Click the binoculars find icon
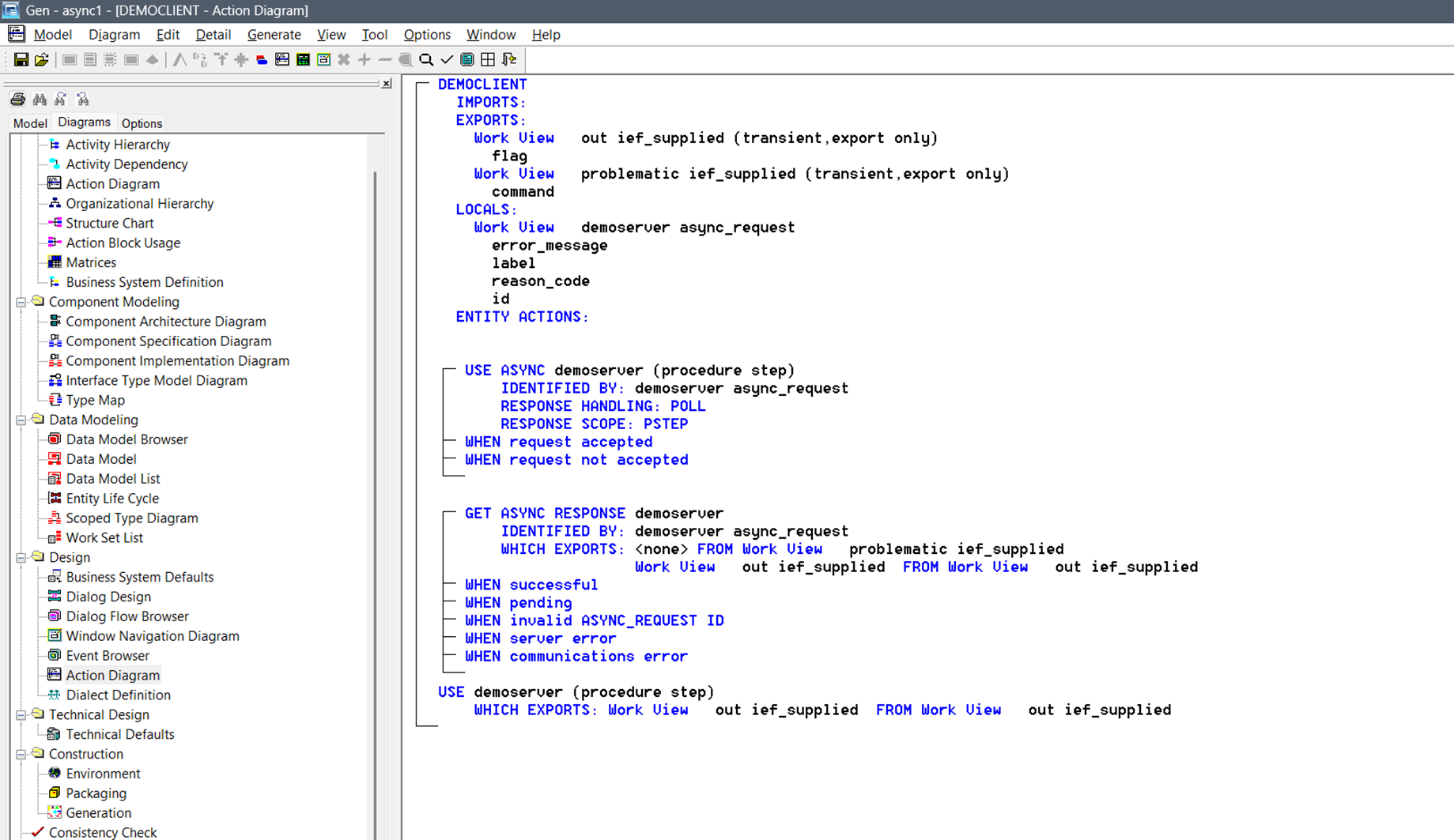Screen dimensions: 1454x840 40,100
